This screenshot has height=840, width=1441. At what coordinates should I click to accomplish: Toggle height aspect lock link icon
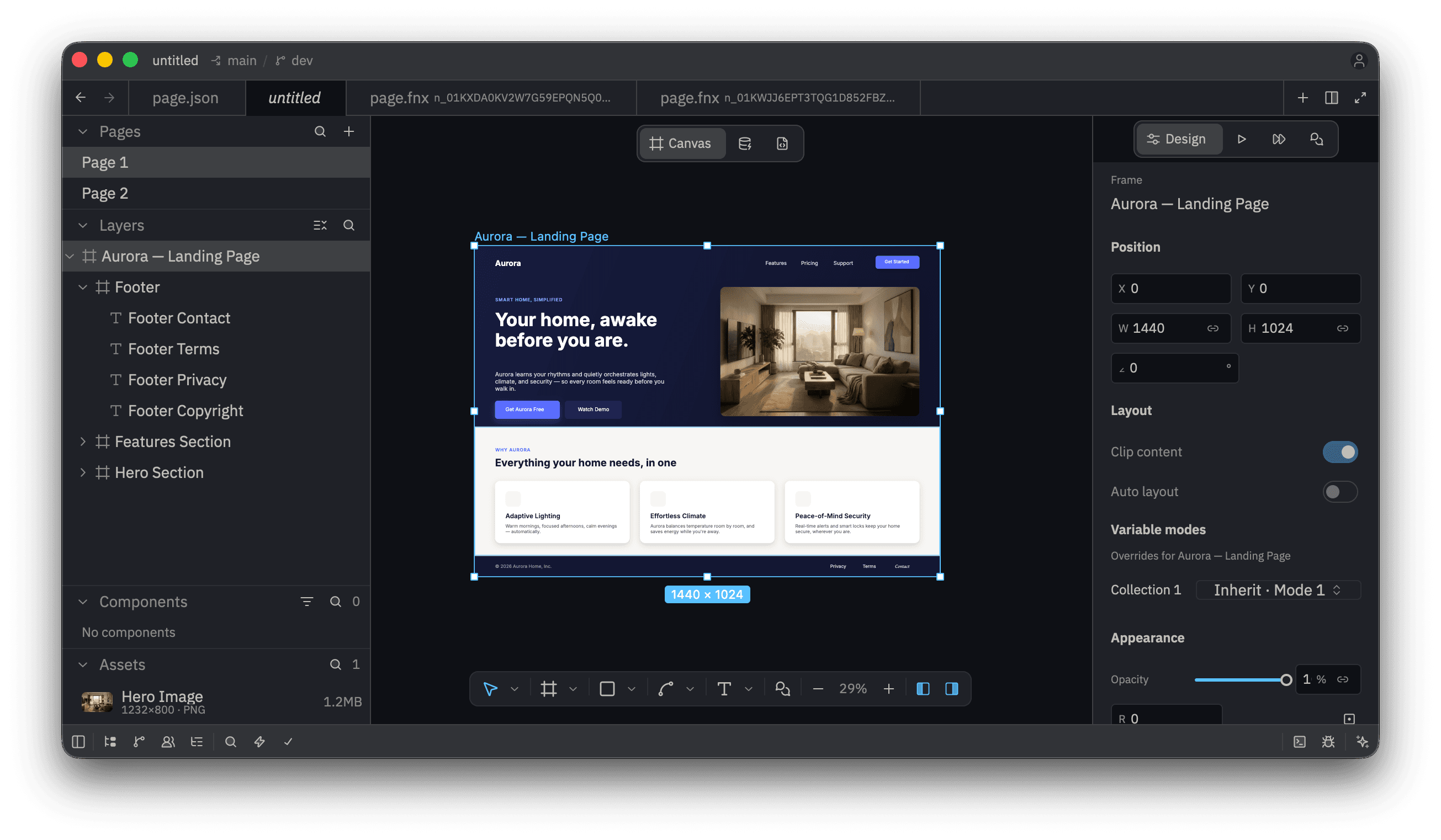point(1342,328)
